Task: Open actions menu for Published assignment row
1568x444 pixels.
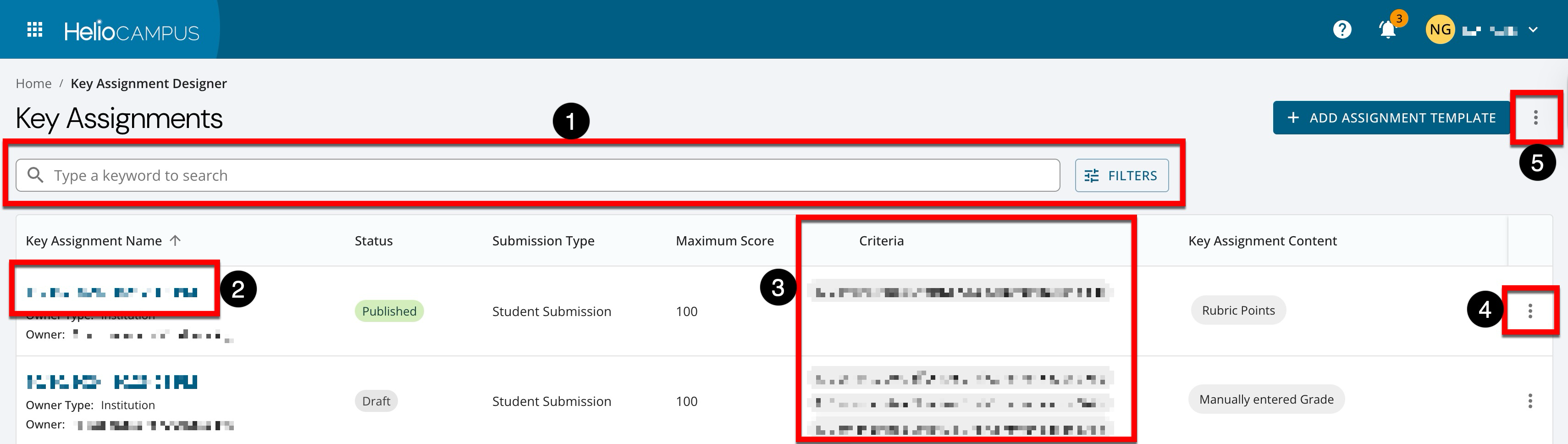Action: coord(1529,311)
